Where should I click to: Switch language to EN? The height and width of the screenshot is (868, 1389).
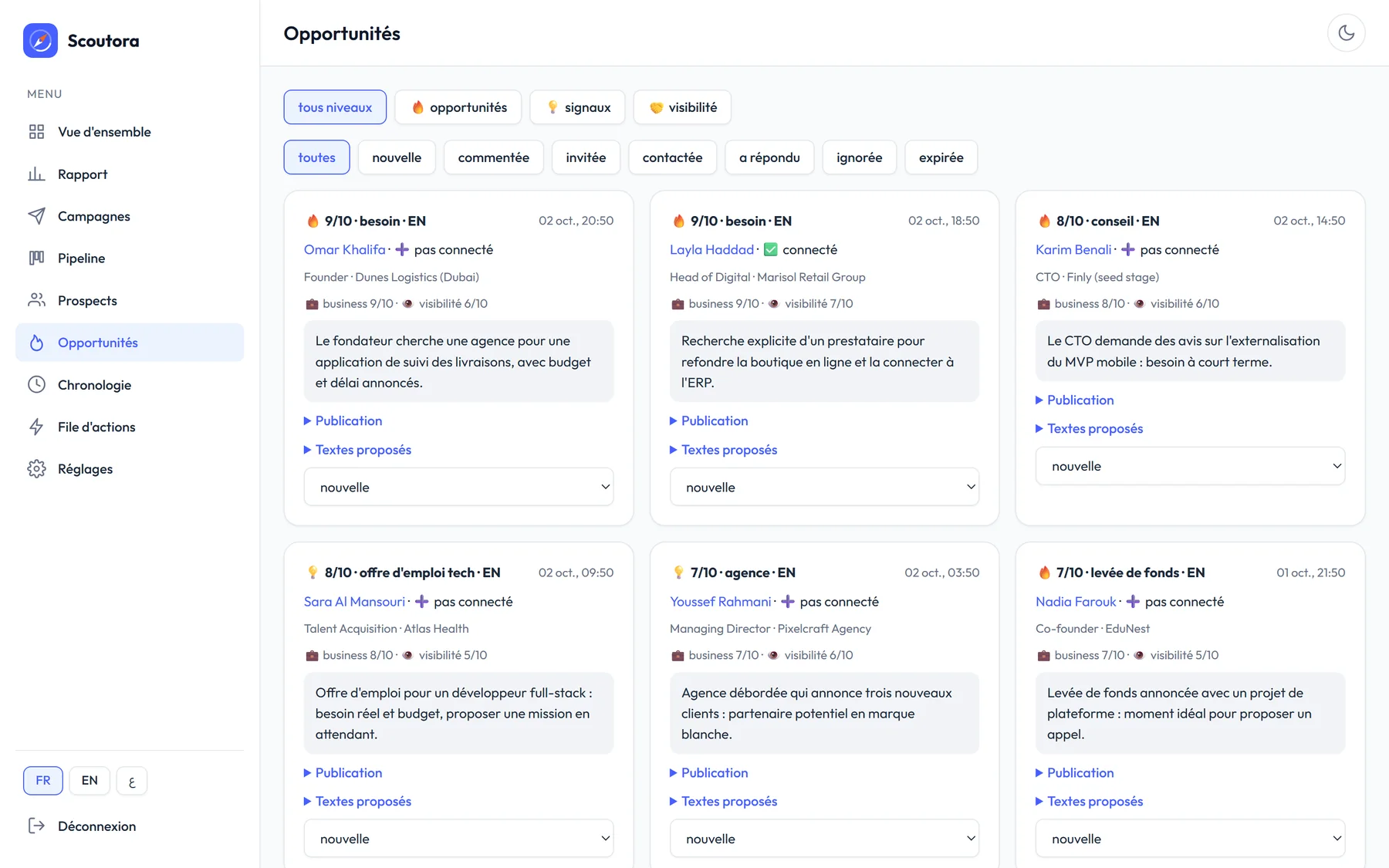(90, 781)
